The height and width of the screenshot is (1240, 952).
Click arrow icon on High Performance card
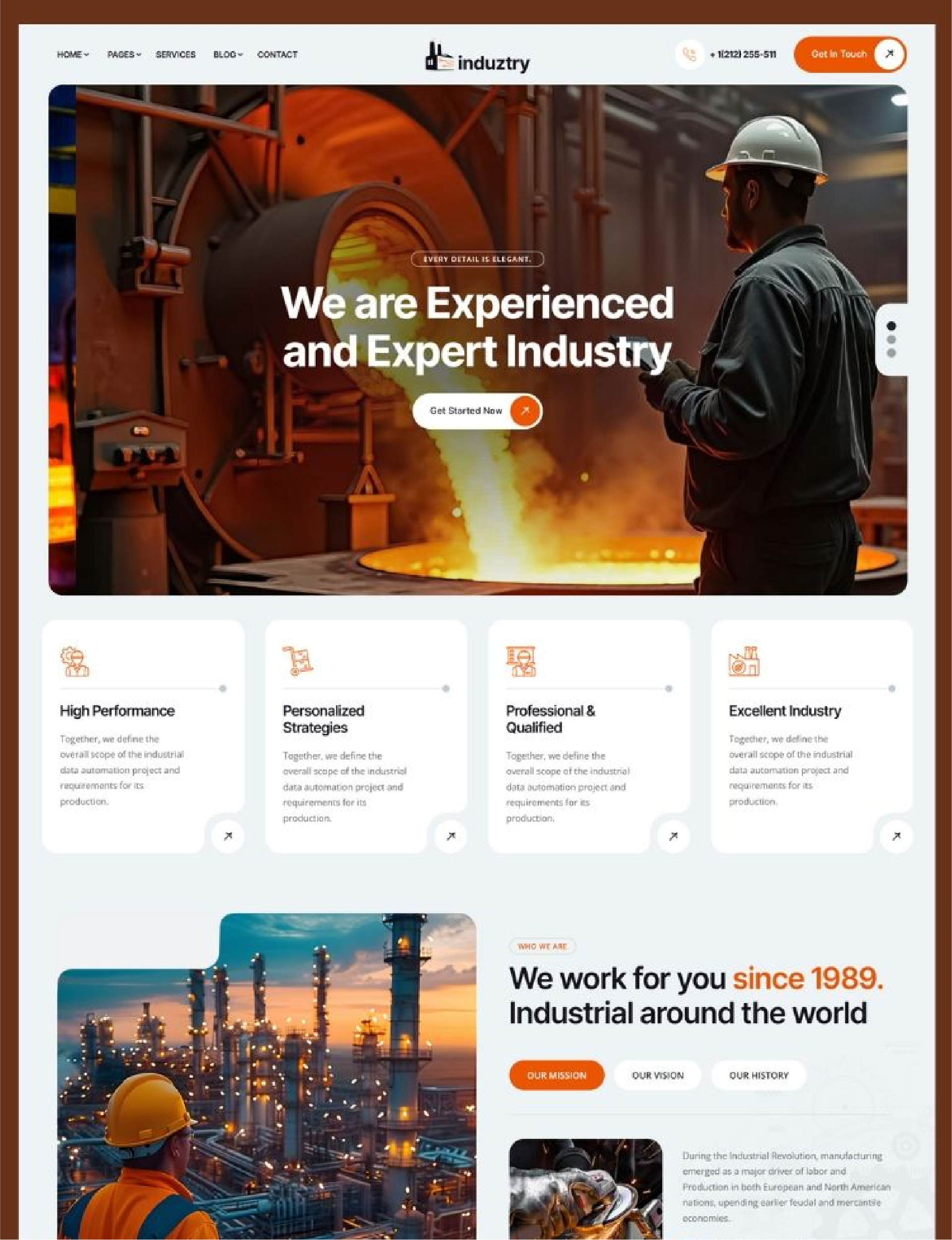228,836
